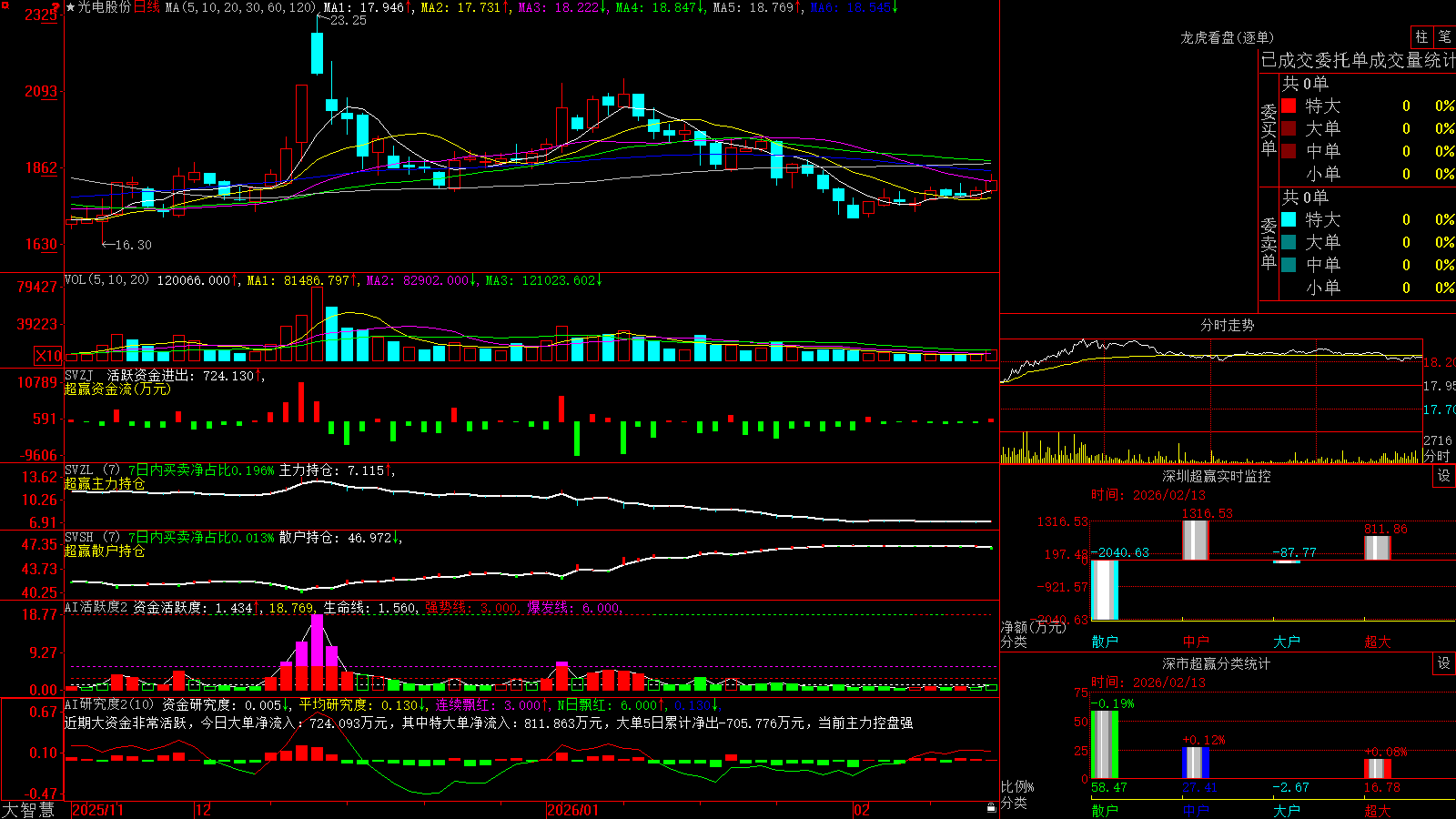Image resolution: width=1456 pixels, height=819 pixels.
Task: Click the 大智慧 logo
Action: pyautogui.click(x=28, y=810)
